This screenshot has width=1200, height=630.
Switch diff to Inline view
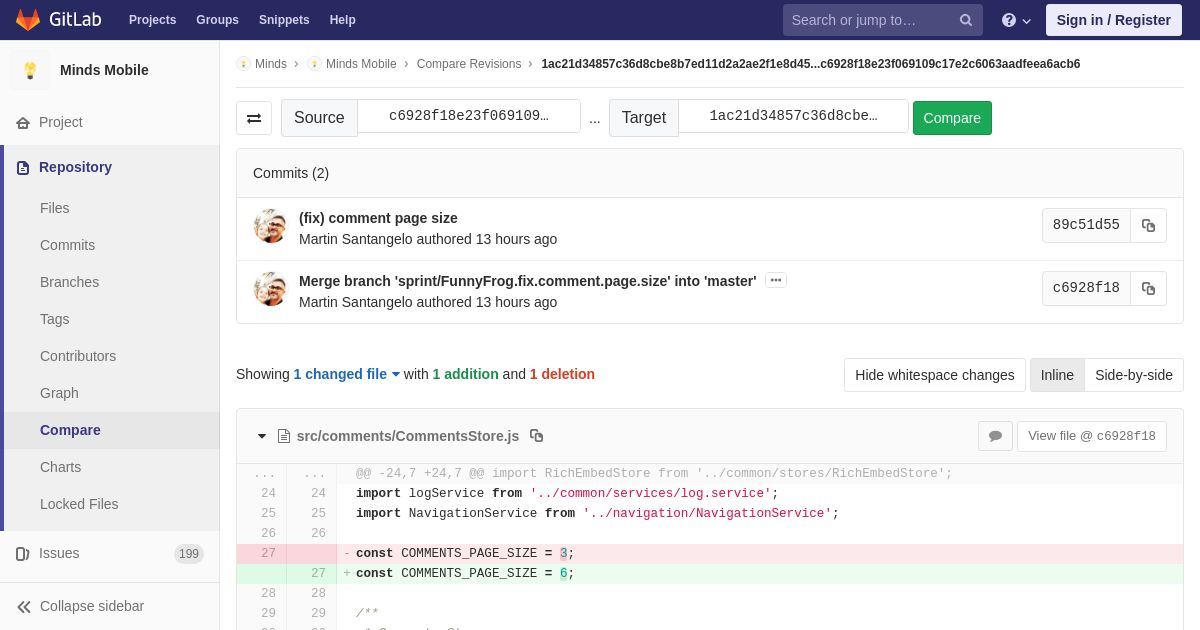[1056, 375]
